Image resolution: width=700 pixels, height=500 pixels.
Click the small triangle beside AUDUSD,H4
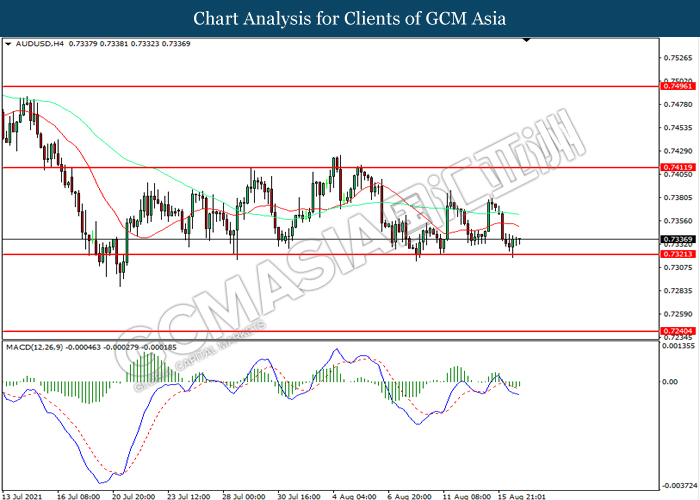click(8, 44)
